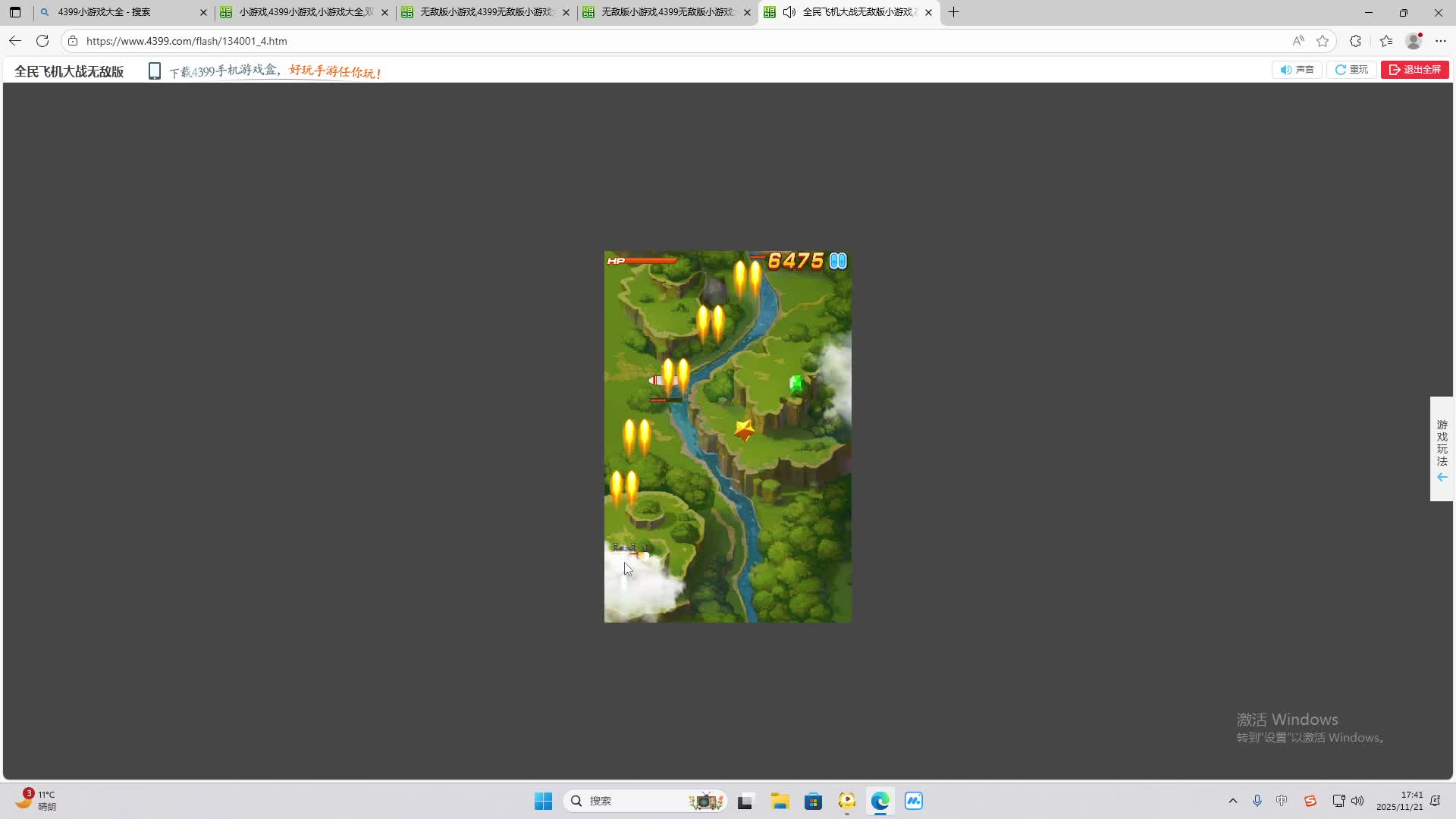Screen dimensions: 1456x819
Task: Mute the tab via its speaker icon
Action: point(789,12)
